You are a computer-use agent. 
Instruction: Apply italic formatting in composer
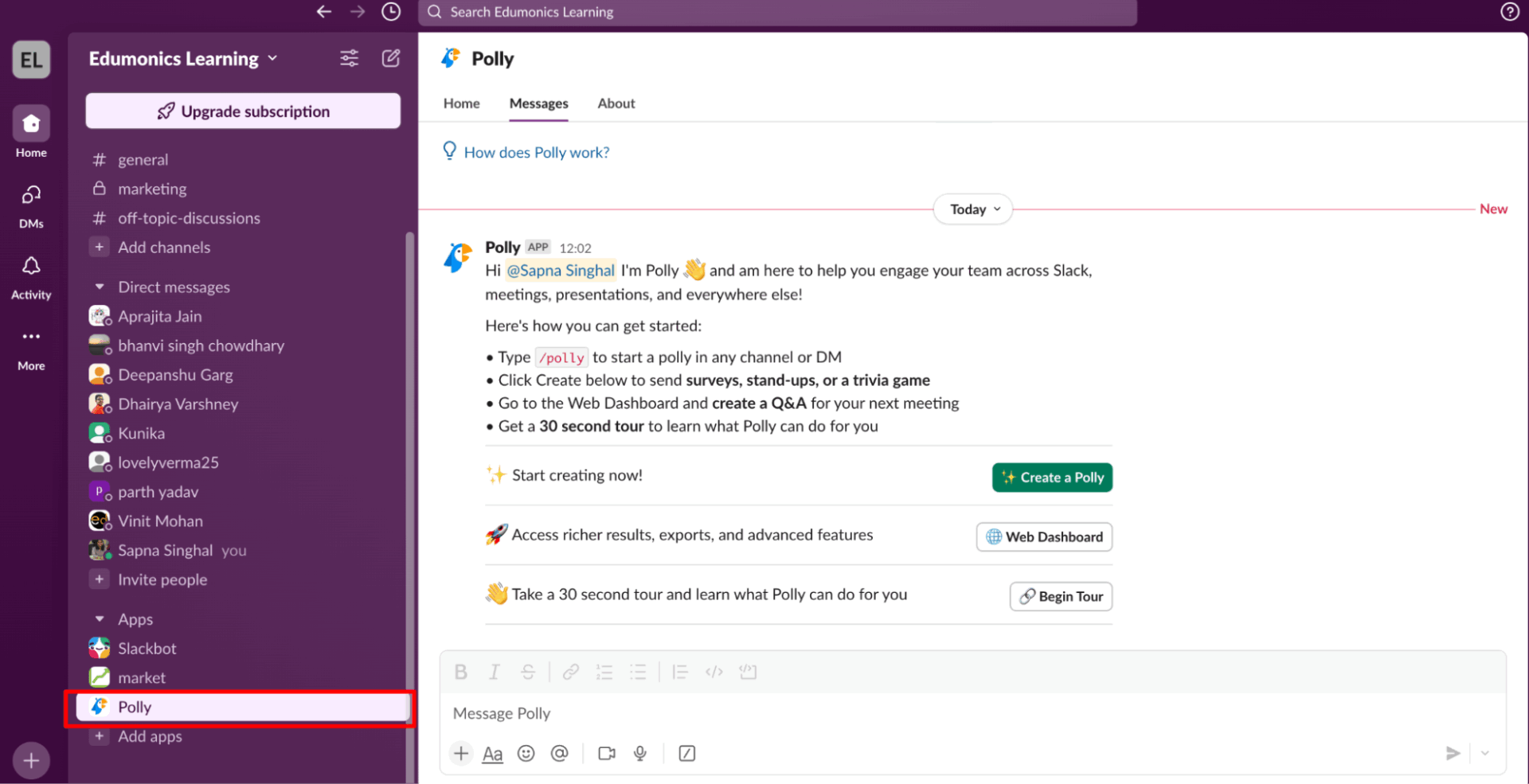494,672
